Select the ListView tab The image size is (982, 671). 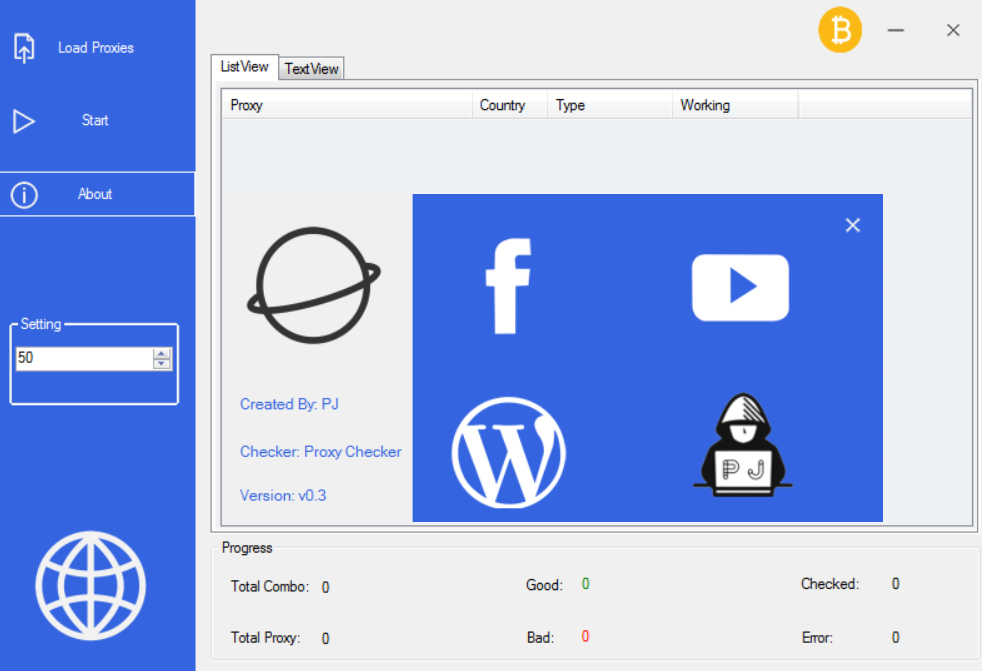(x=244, y=66)
